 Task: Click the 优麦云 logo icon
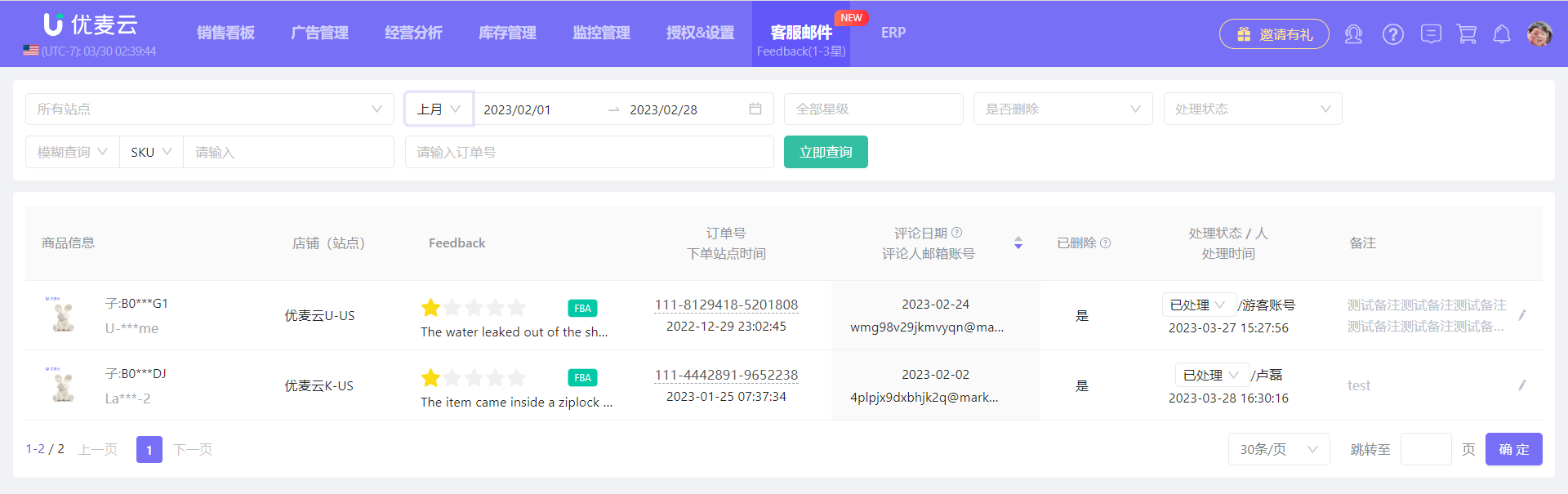53,24
